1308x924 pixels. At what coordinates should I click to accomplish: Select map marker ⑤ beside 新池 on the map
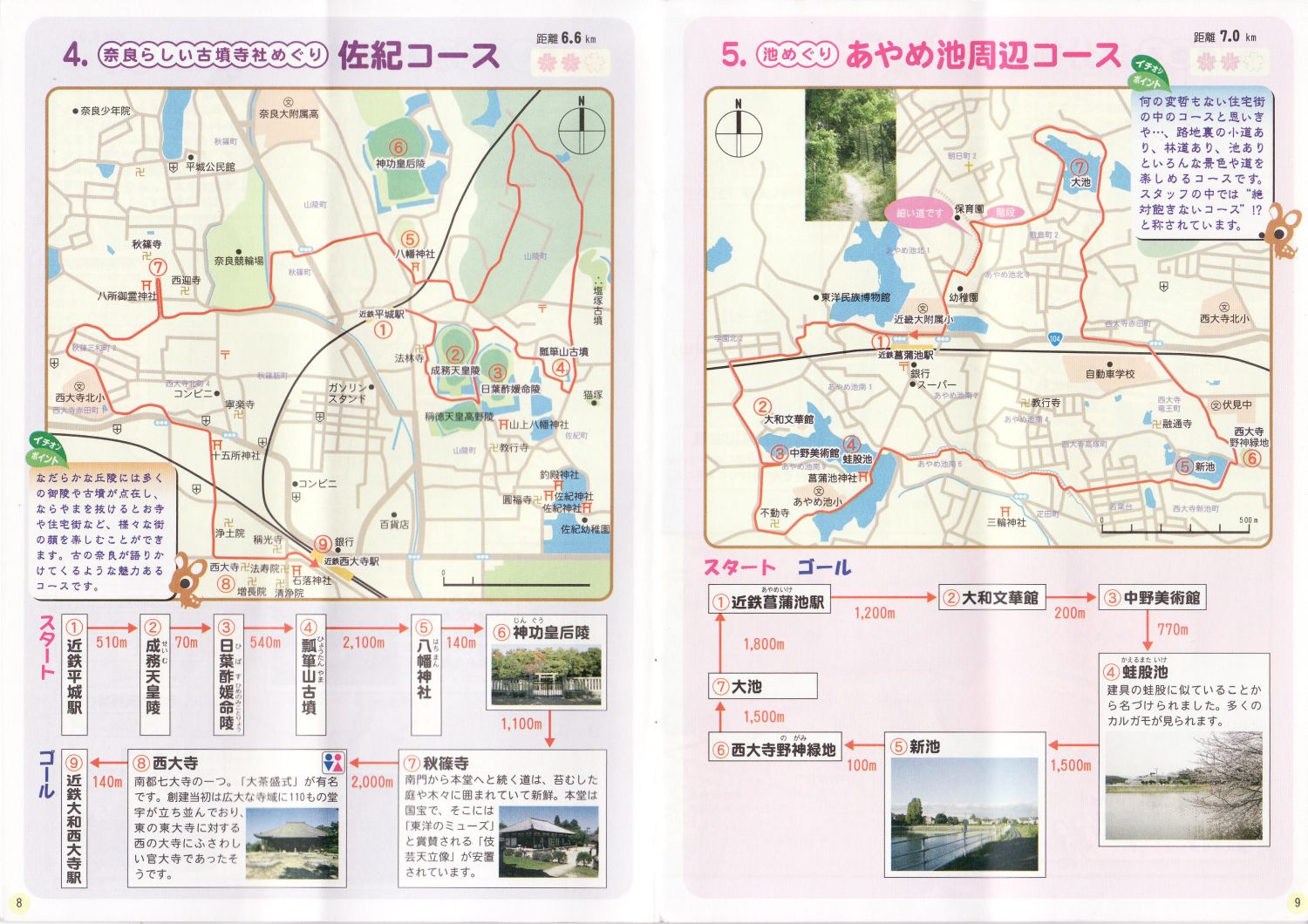click(1184, 466)
